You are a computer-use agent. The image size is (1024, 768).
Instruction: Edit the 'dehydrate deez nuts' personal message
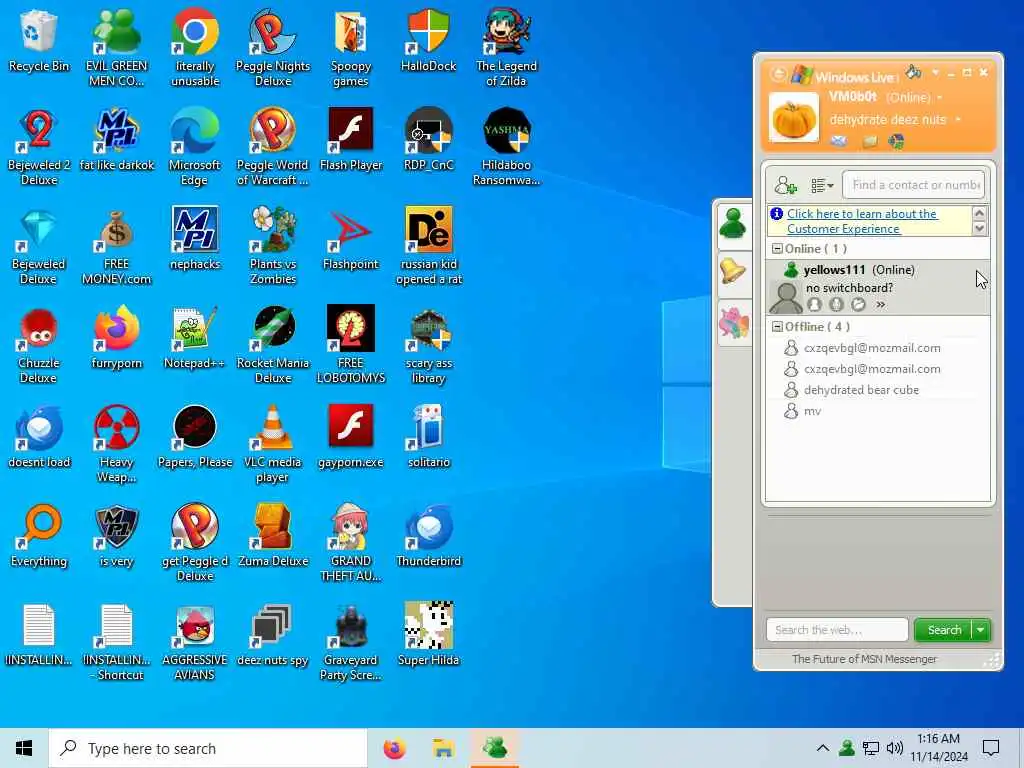(x=888, y=120)
